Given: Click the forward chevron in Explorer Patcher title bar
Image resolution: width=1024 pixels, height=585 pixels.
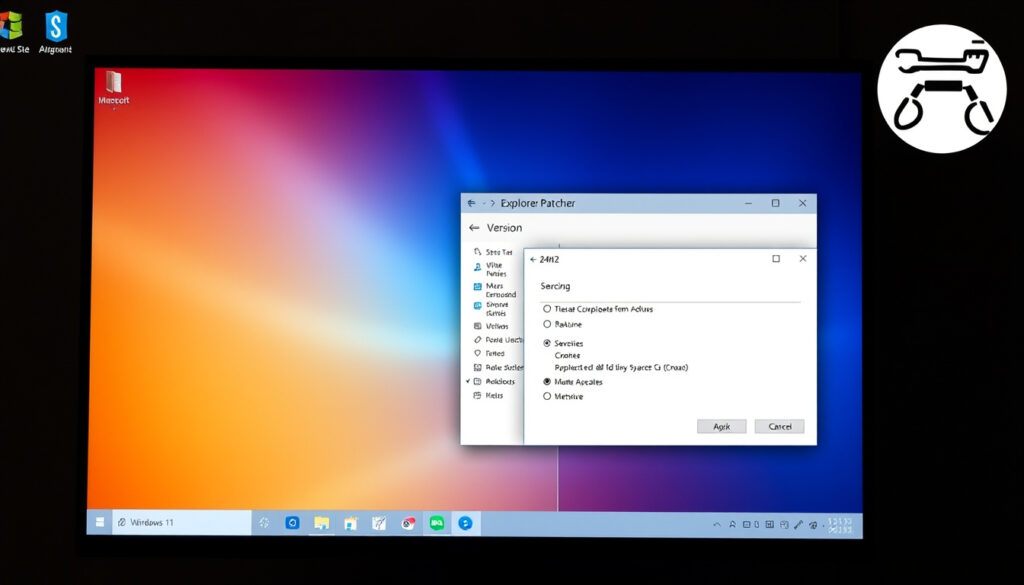Looking at the screenshot, I should (492, 203).
